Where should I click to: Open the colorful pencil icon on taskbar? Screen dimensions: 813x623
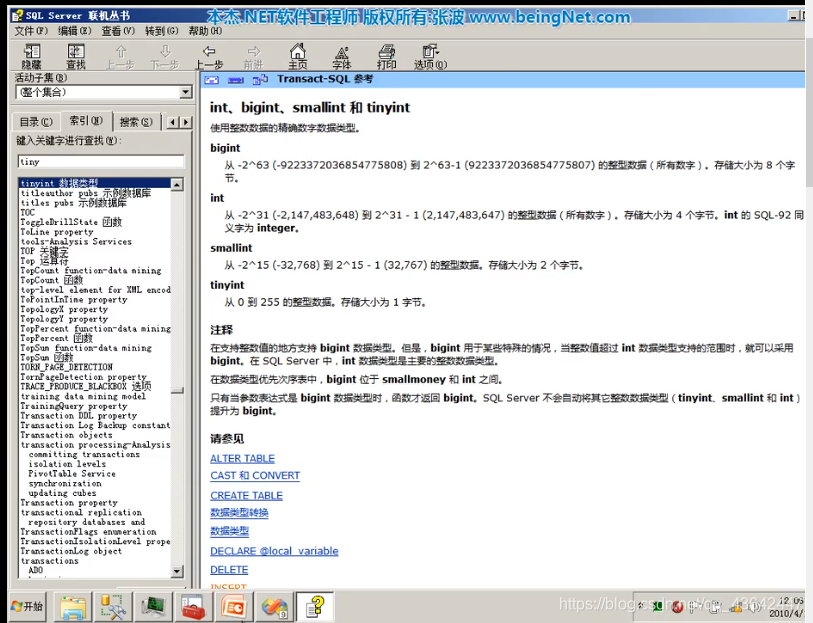tap(274, 606)
